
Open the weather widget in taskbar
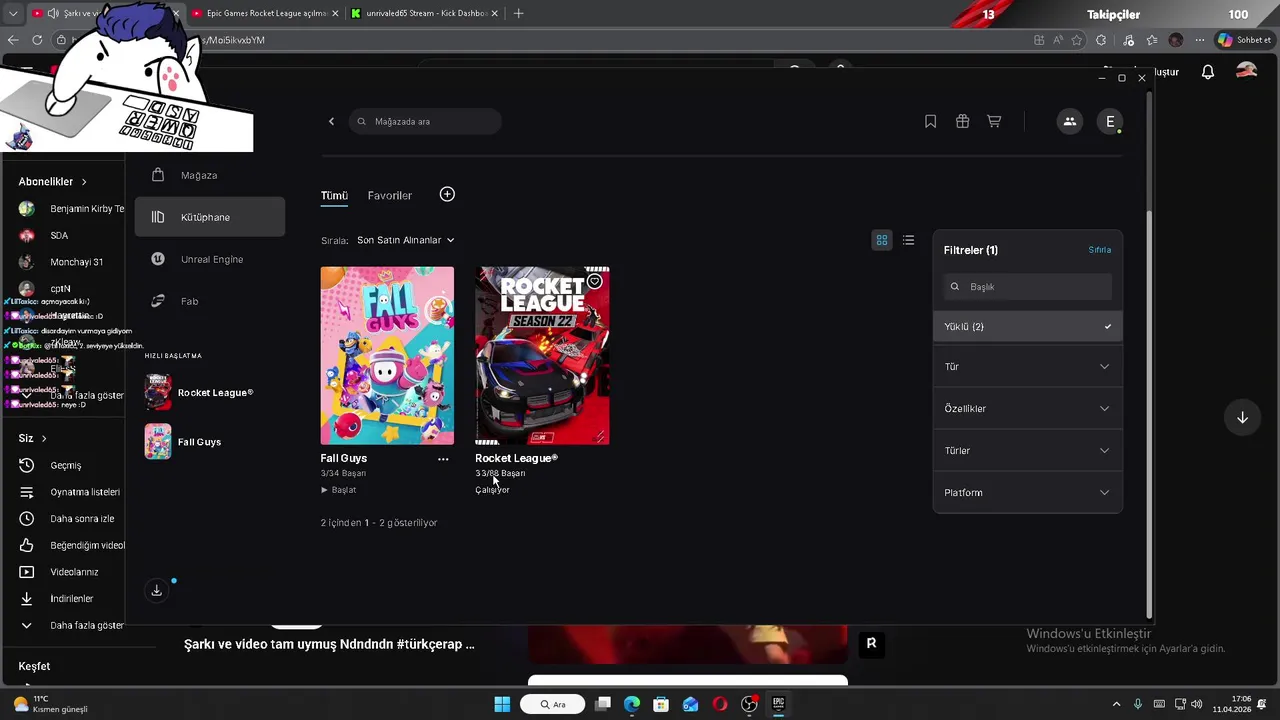point(50,704)
